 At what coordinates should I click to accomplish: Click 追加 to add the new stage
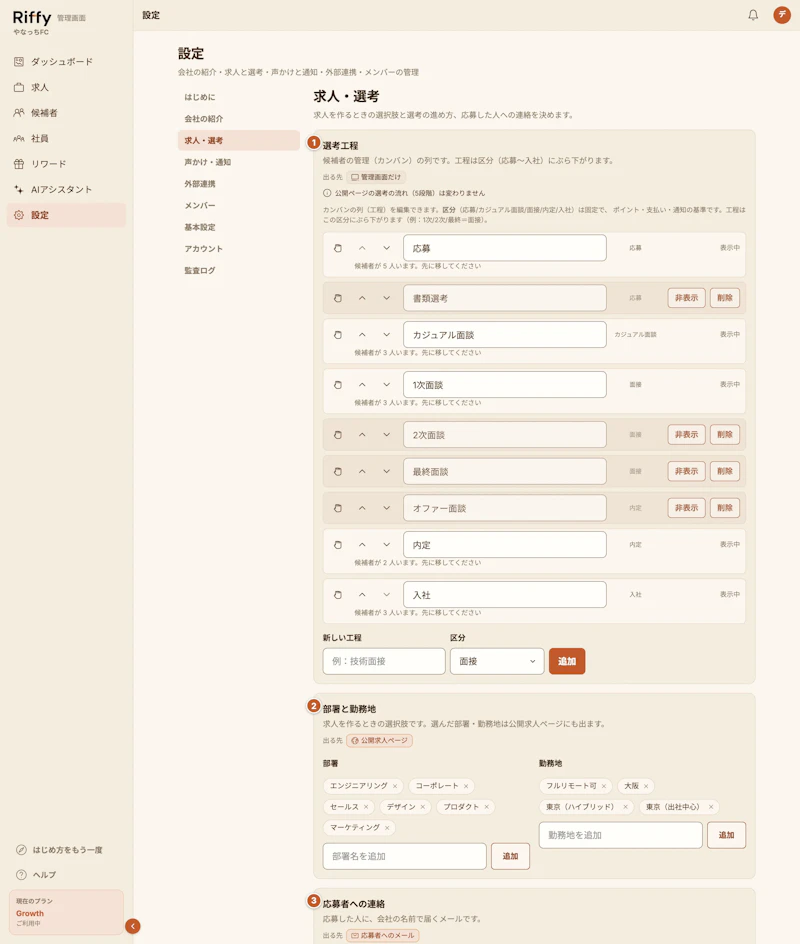[x=567, y=661]
